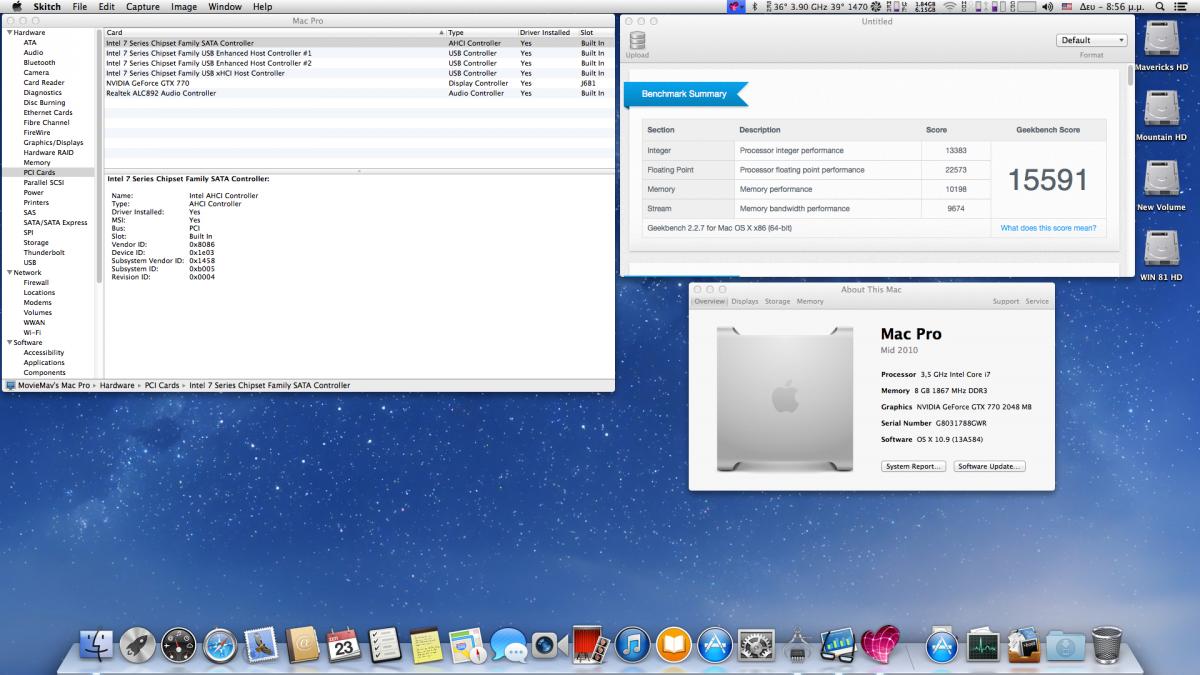The height and width of the screenshot is (675, 1200).
Task: Click MovieMav's Mac Pro in path bar
Action: tap(50, 385)
